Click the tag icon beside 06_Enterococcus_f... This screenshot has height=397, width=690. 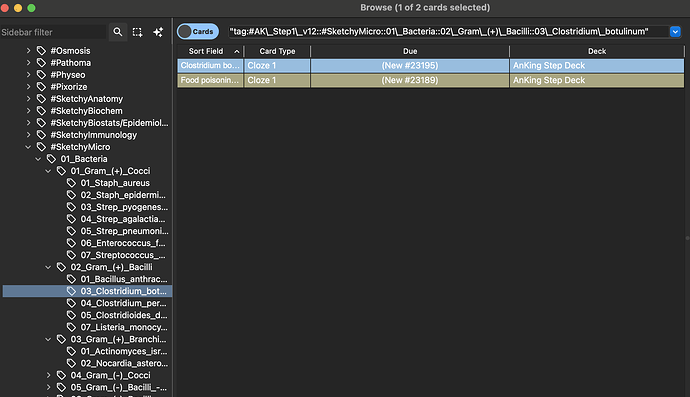click(x=71, y=243)
